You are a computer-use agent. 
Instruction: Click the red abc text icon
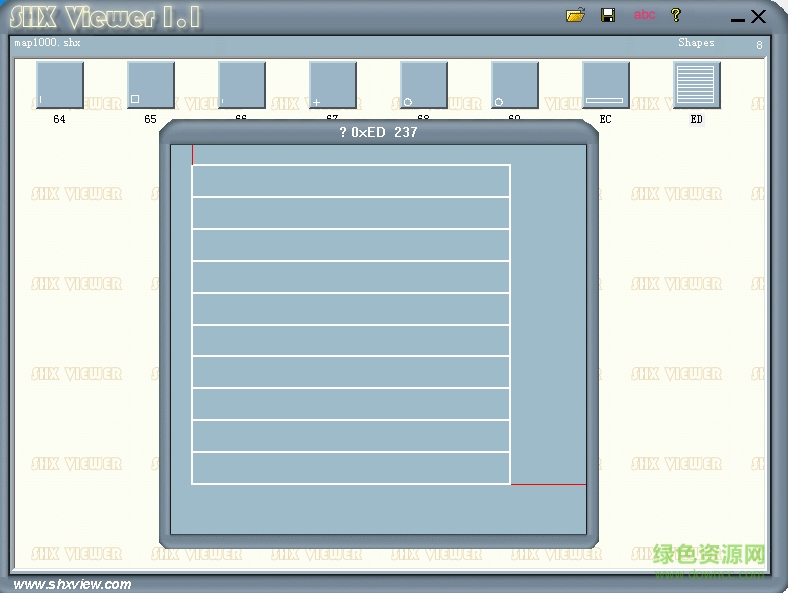[x=644, y=15]
